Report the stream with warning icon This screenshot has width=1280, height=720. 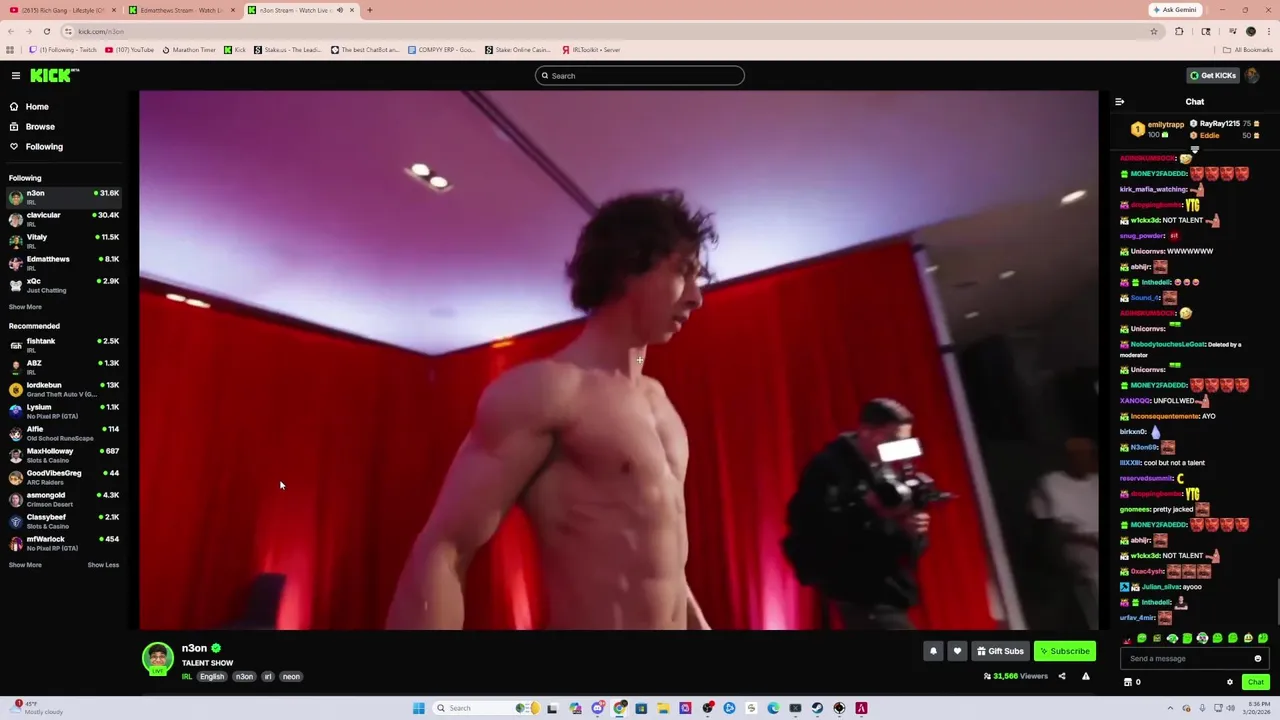pyautogui.click(x=1085, y=676)
